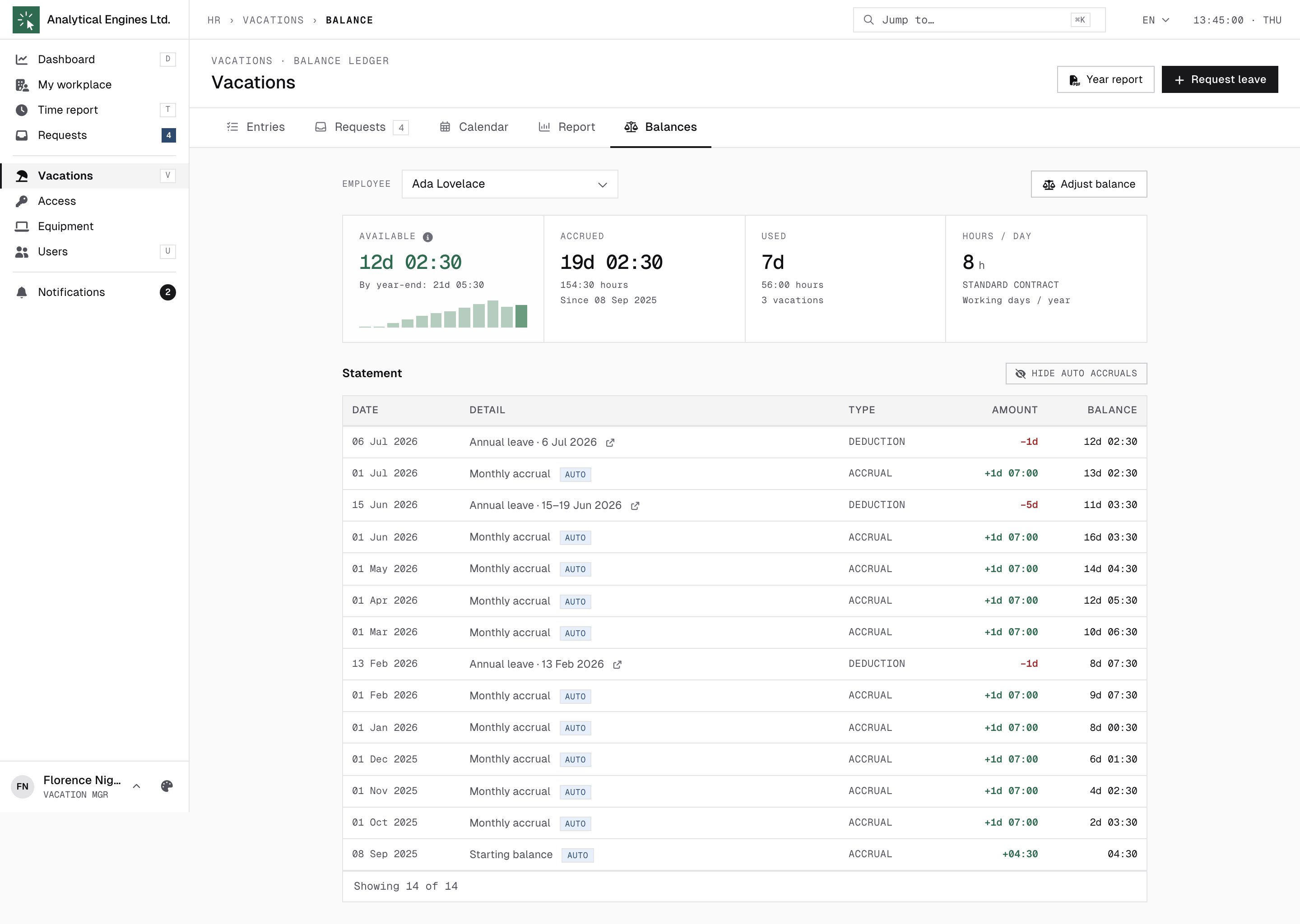Click the Equipment laptop icon
This screenshot has width=1300, height=924.
22,226
